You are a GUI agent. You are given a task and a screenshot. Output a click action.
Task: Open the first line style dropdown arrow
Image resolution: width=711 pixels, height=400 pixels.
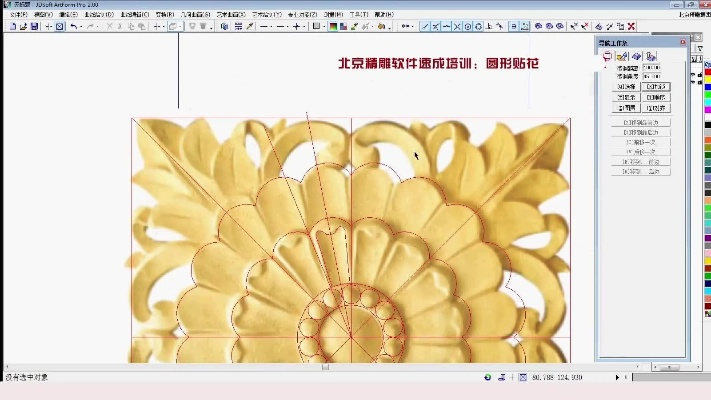(x=272, y=27)
